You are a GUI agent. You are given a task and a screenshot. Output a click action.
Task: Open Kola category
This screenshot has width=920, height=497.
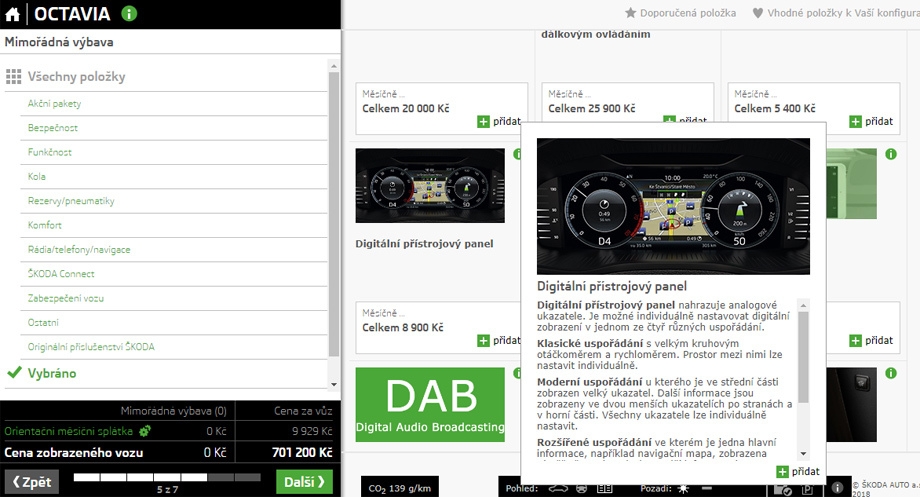point(36,176)
